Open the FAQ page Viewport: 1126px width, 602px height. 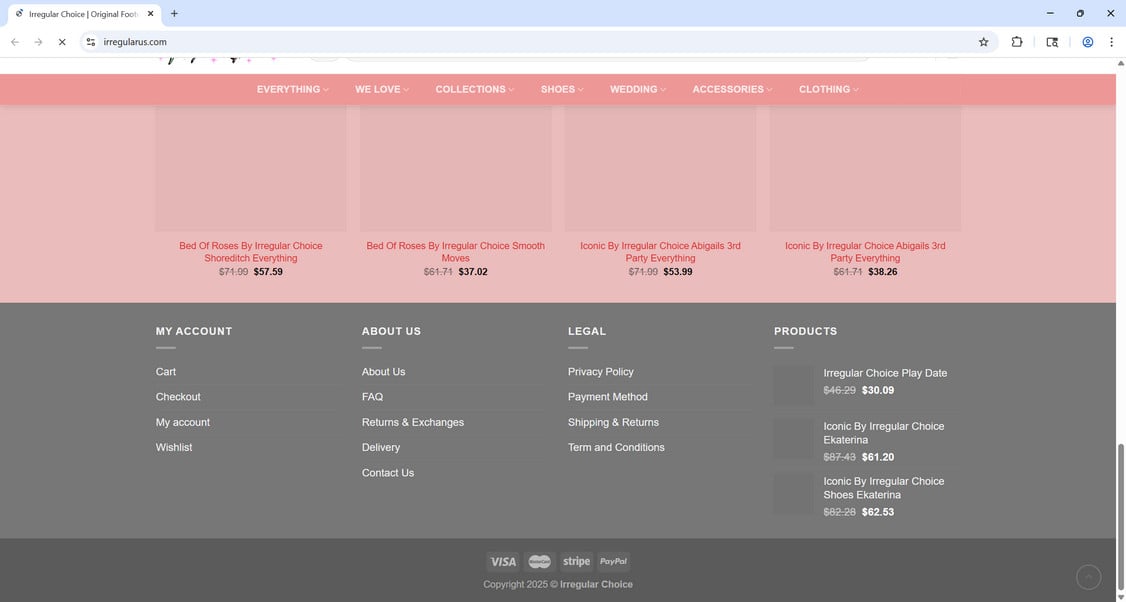click(x=373, y=397)
